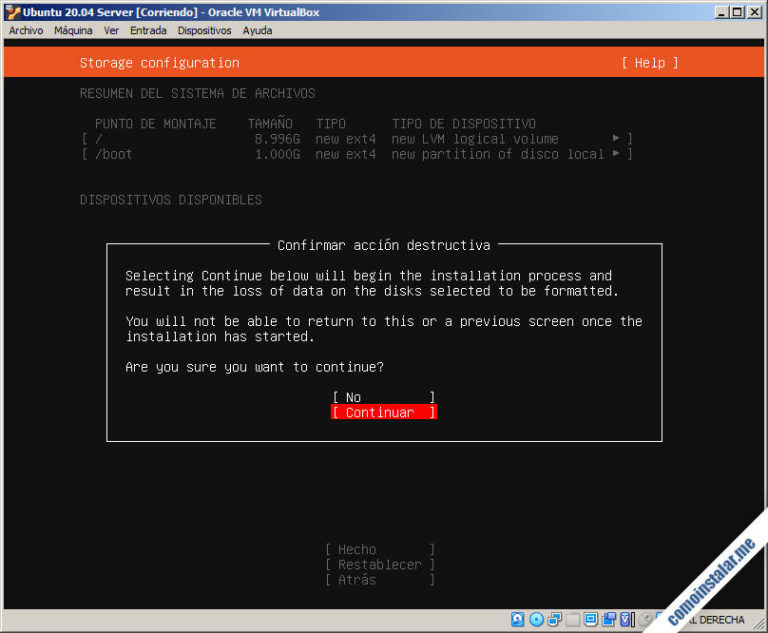Maximize the VirtualBox window
768x633 pixels.
(738, 11)
